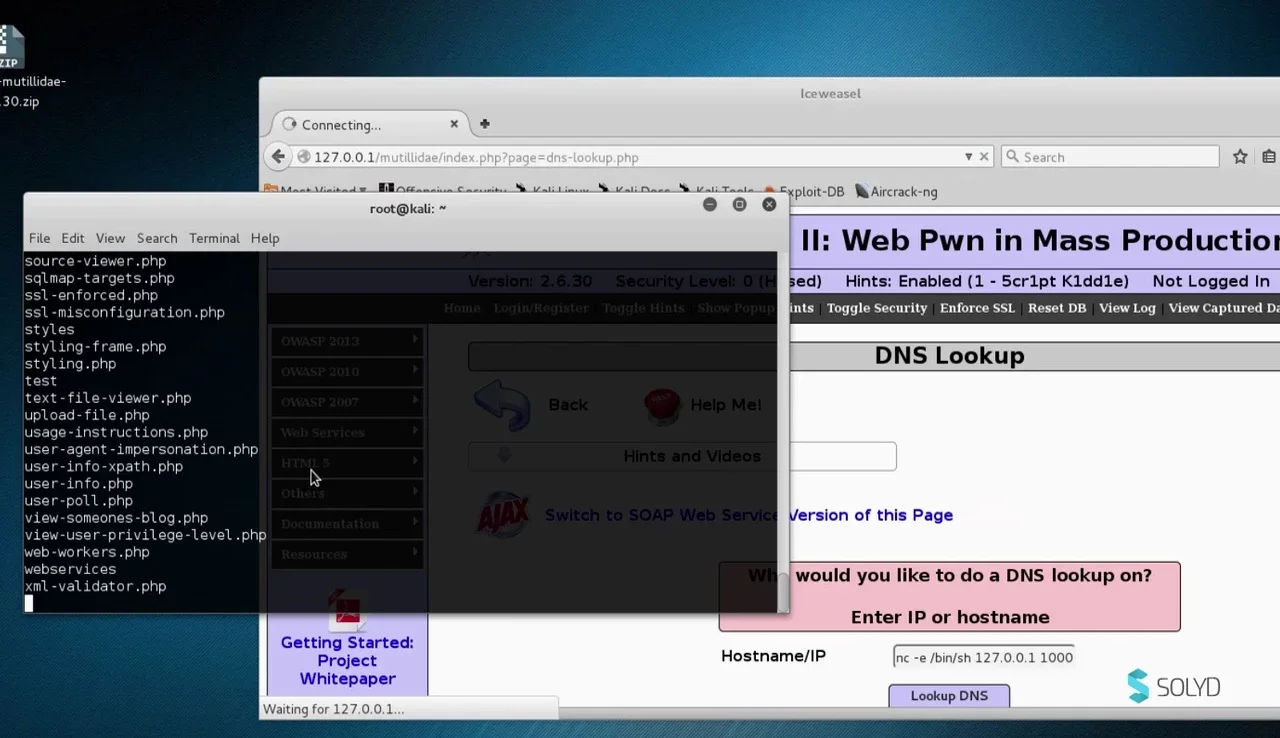The height and width of the screenshot is (738, 1280).
Task: Minimize the root@kali terminal window
Action: coord(710,204)
